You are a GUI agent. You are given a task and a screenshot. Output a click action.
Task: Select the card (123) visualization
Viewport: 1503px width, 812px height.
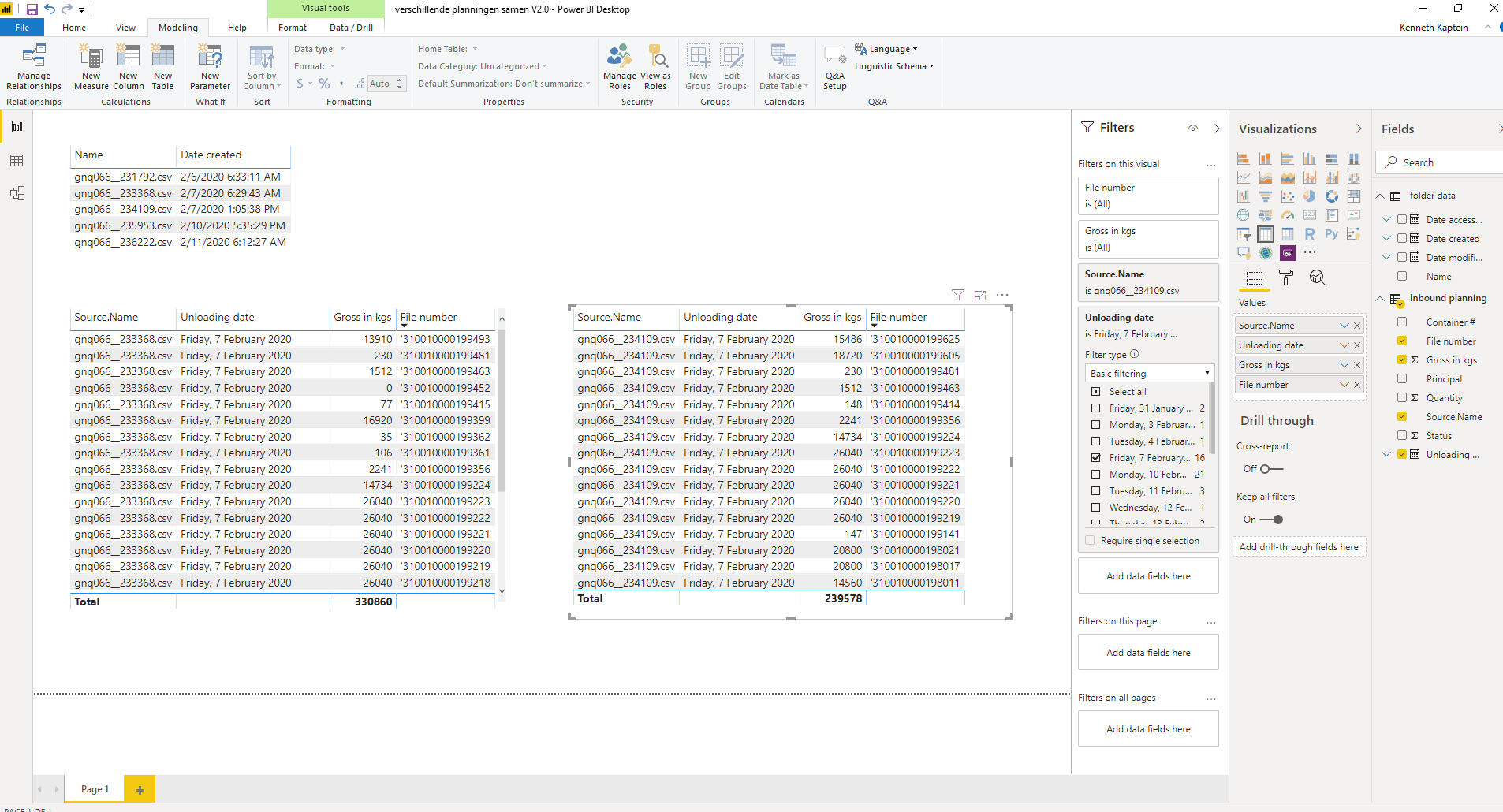pos(1310,215)
